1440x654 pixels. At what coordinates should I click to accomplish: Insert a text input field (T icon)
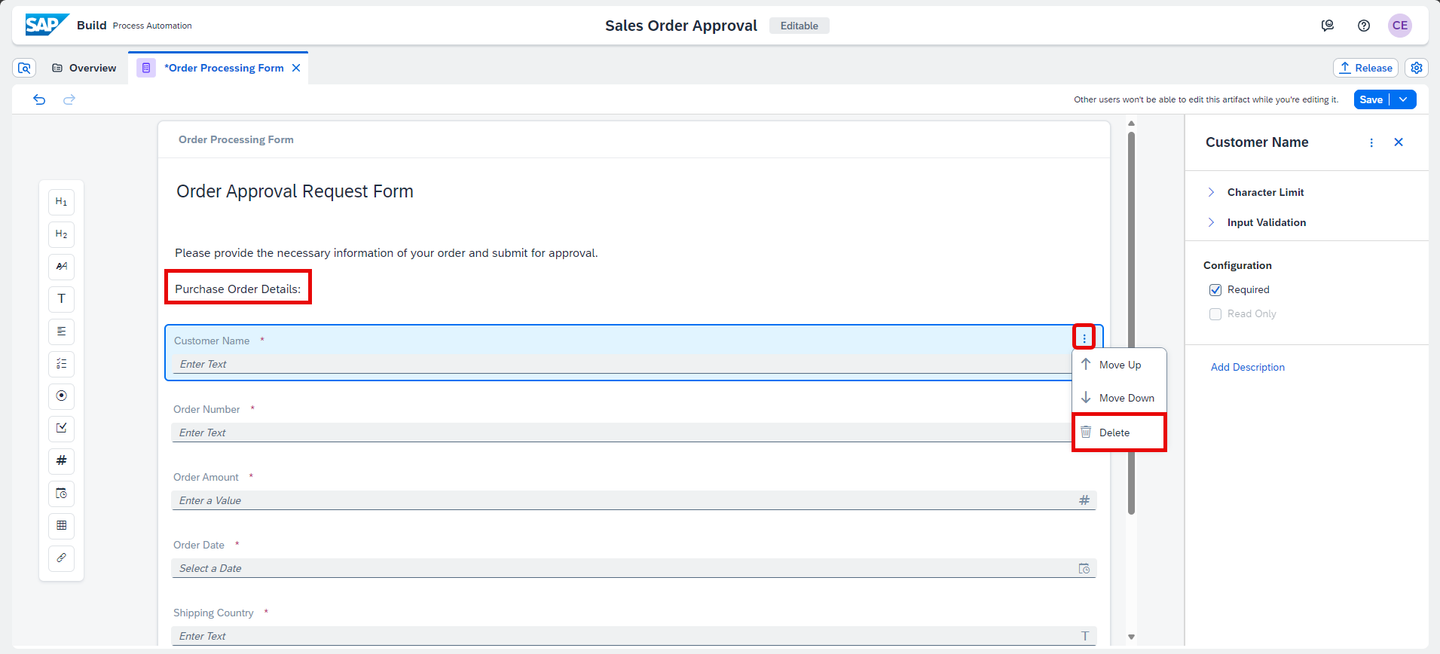[61, 298]
